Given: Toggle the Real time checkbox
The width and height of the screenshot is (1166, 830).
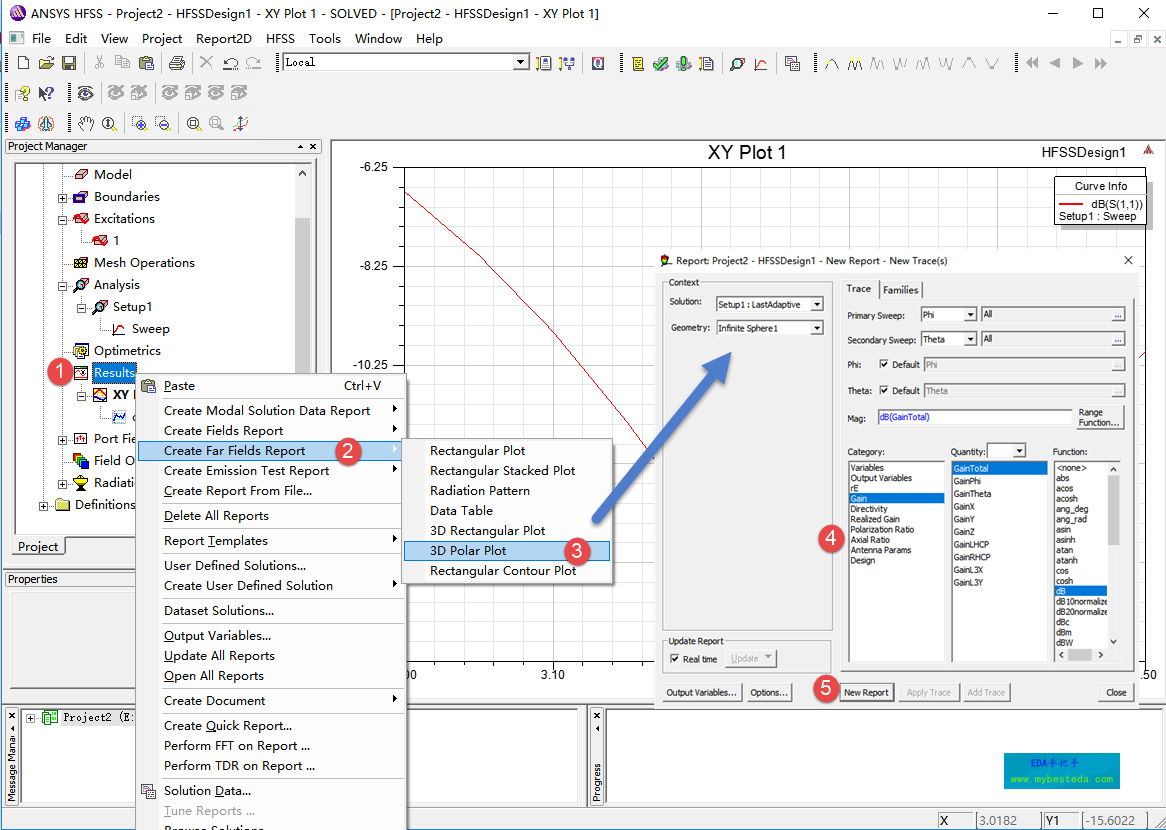Looking at the screenshot, I should 674,659.
